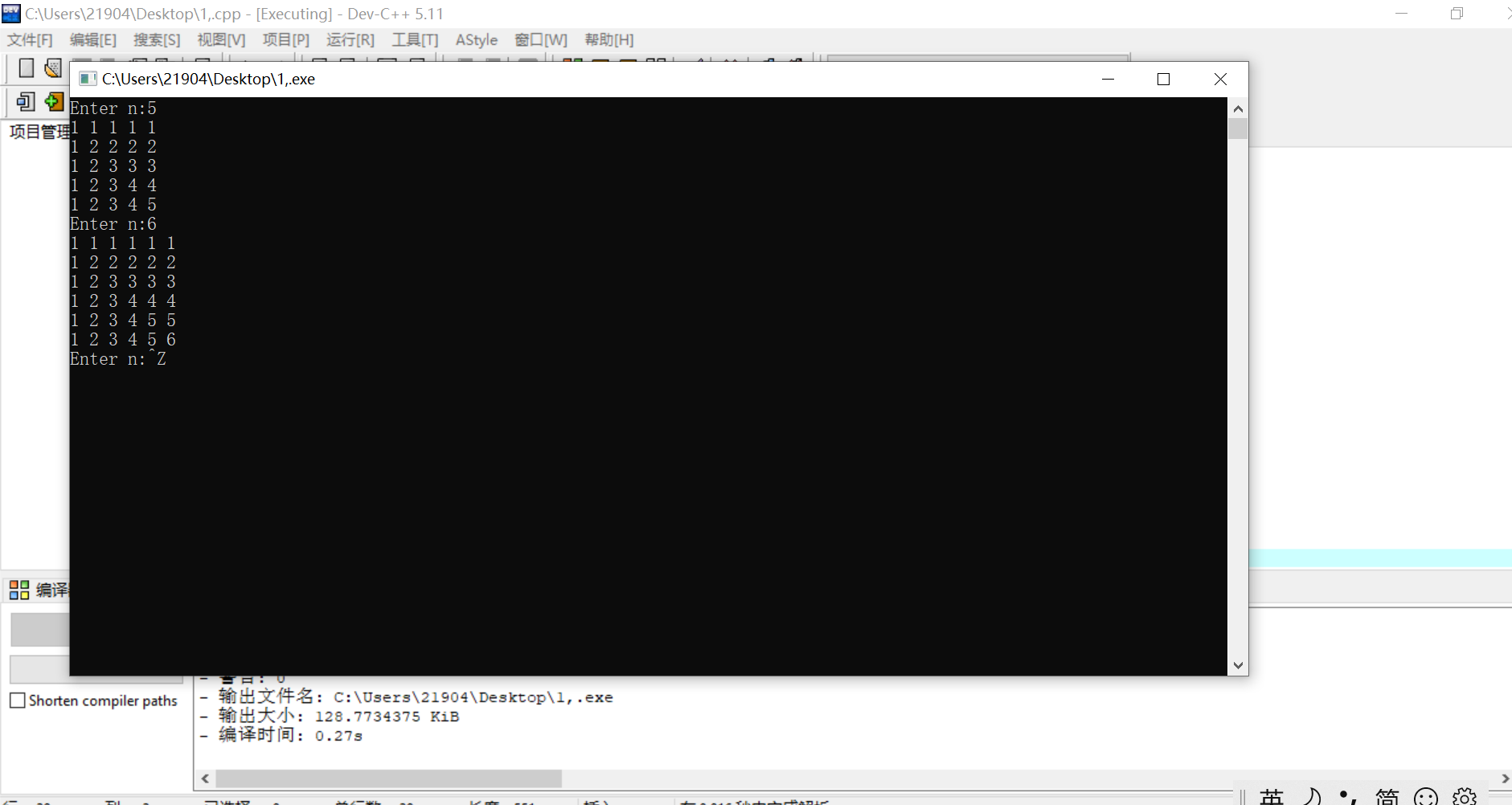Click the Open file toolbar icon
The height and width of the screenshot is (805, 1512).
(53, 68)
